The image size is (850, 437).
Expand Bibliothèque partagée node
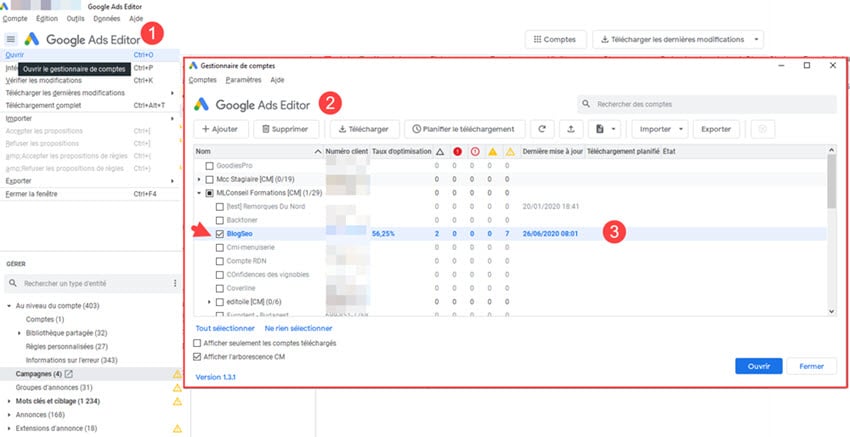point(20,333)
